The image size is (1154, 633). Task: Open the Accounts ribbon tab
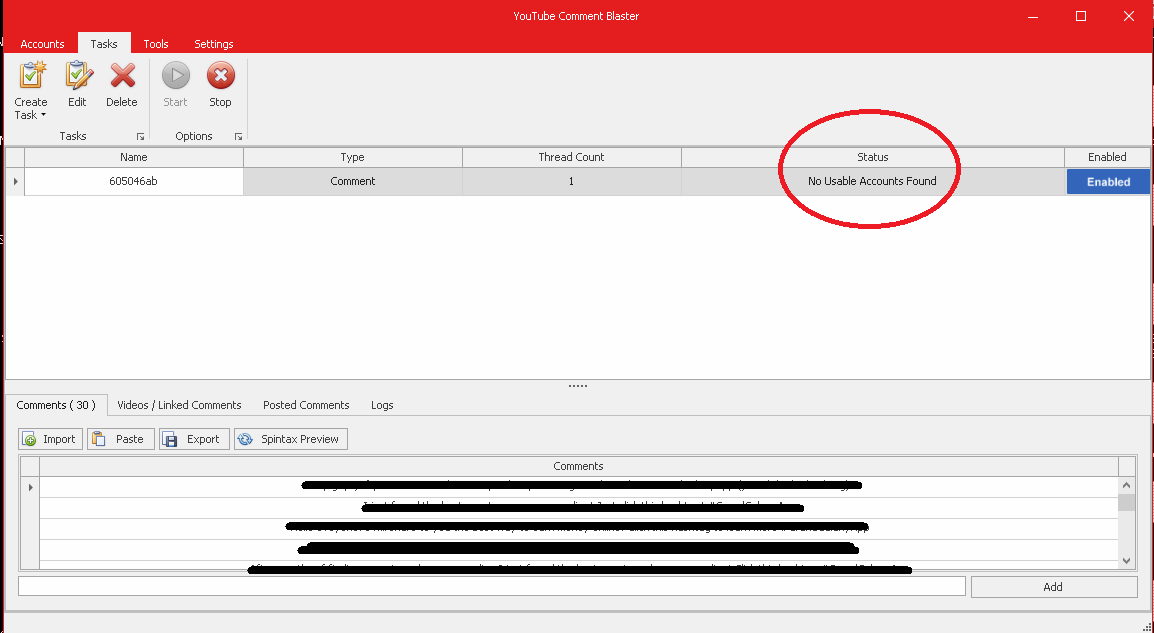tap(42, 43)
